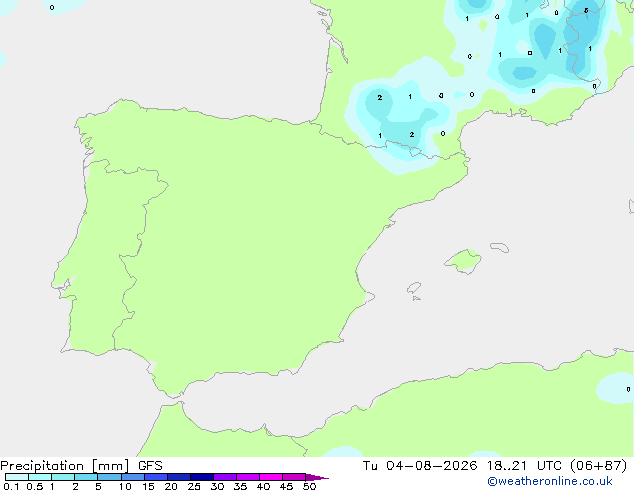The width and height of the screenshot is (634, 490).
Task: Click the 0 value in northwest Atlantic
Action: click(x=52, y=7)
